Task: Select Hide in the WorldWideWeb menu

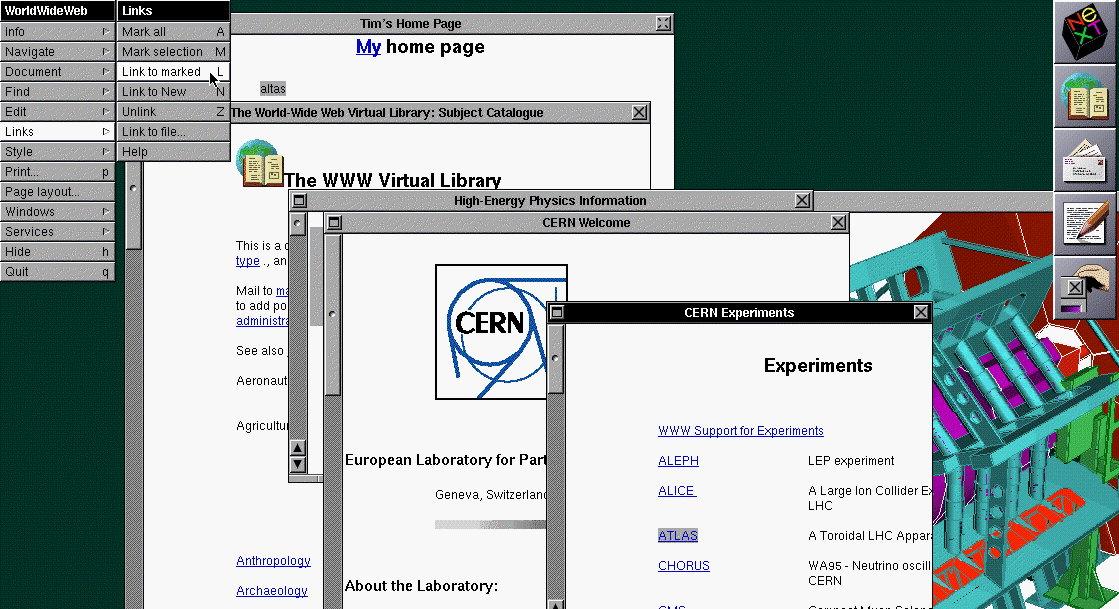Action: [57, 251]
